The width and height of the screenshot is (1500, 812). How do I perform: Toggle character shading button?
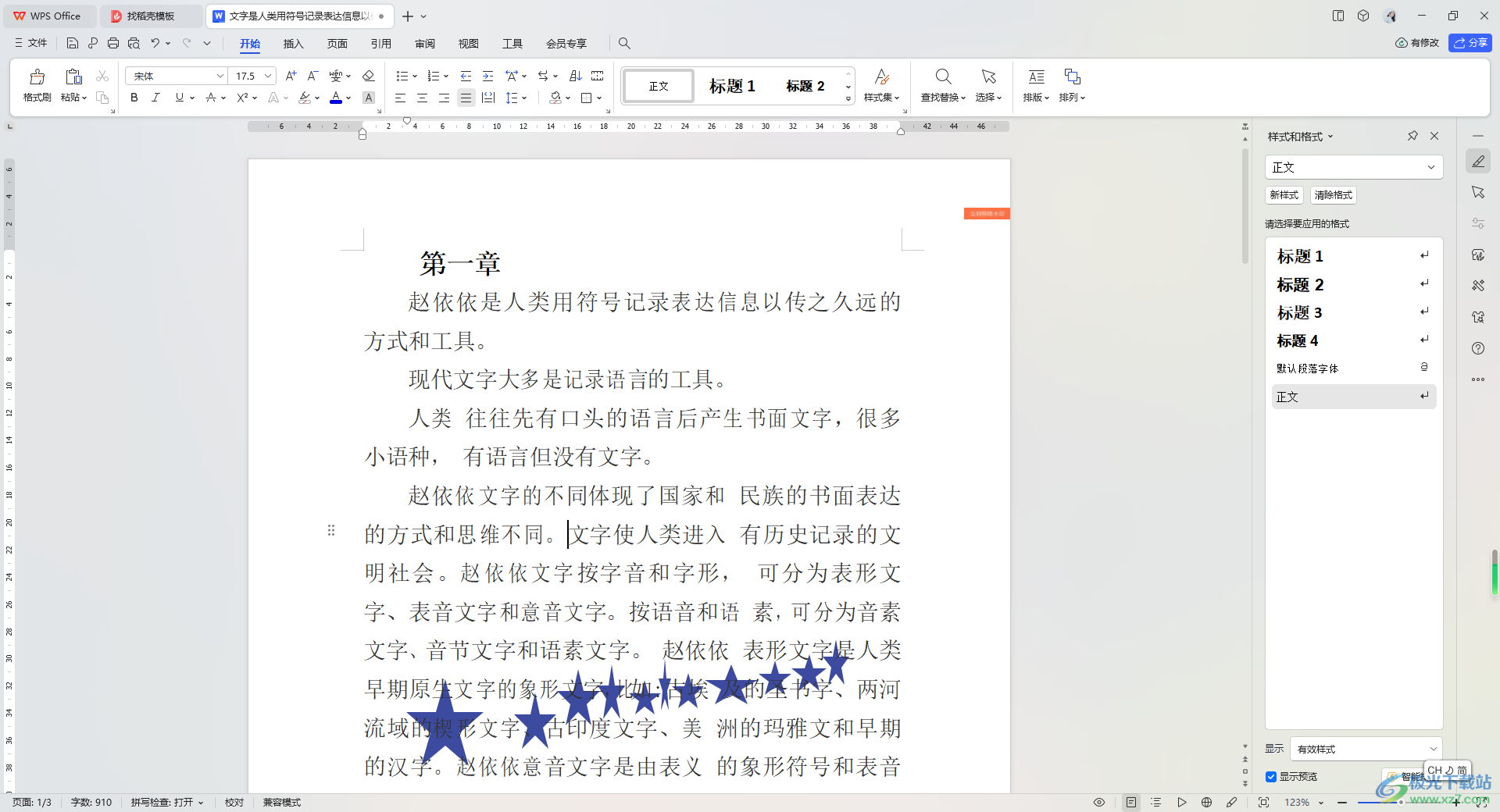369,98
